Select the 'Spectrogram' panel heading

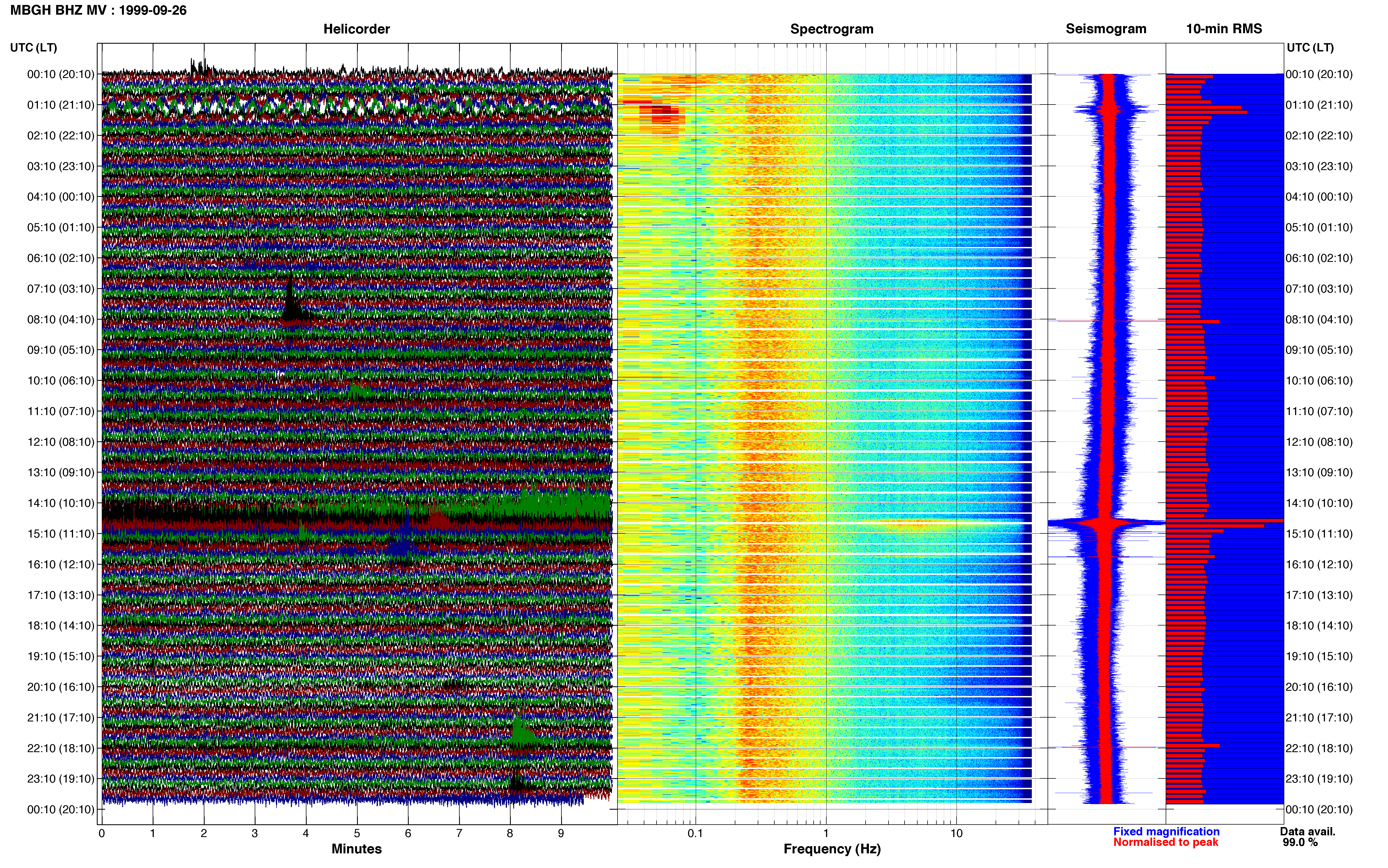point(831,29)
